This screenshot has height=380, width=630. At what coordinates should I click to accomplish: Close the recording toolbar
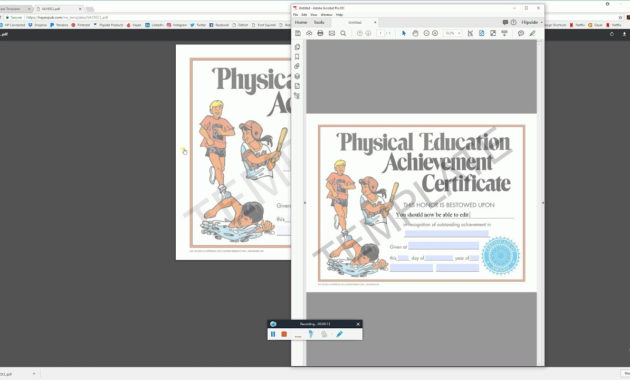[358, 324]
